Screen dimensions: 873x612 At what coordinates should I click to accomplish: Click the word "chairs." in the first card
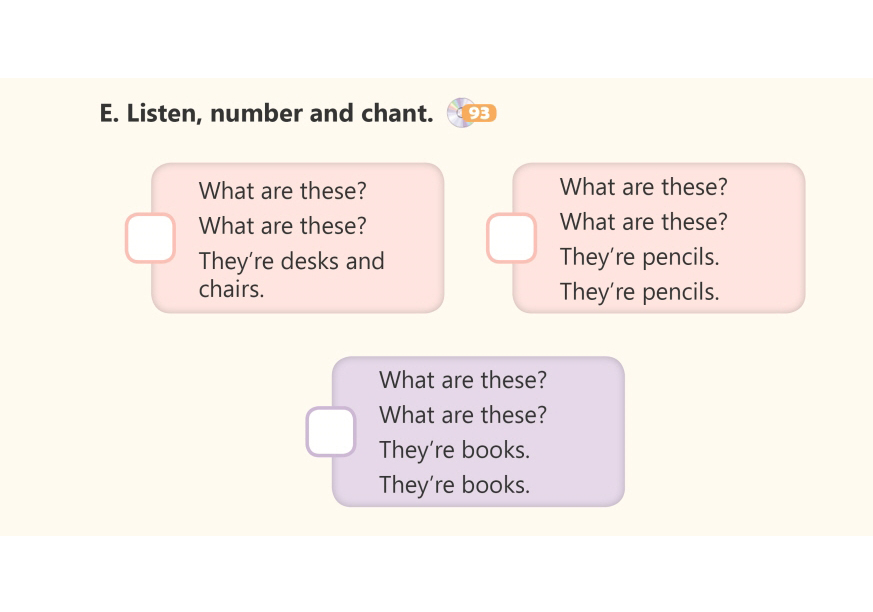click(231, 290)
